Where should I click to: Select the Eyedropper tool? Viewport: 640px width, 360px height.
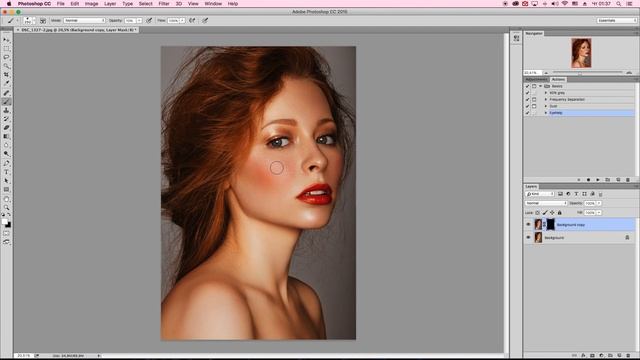tap(6, 84)
